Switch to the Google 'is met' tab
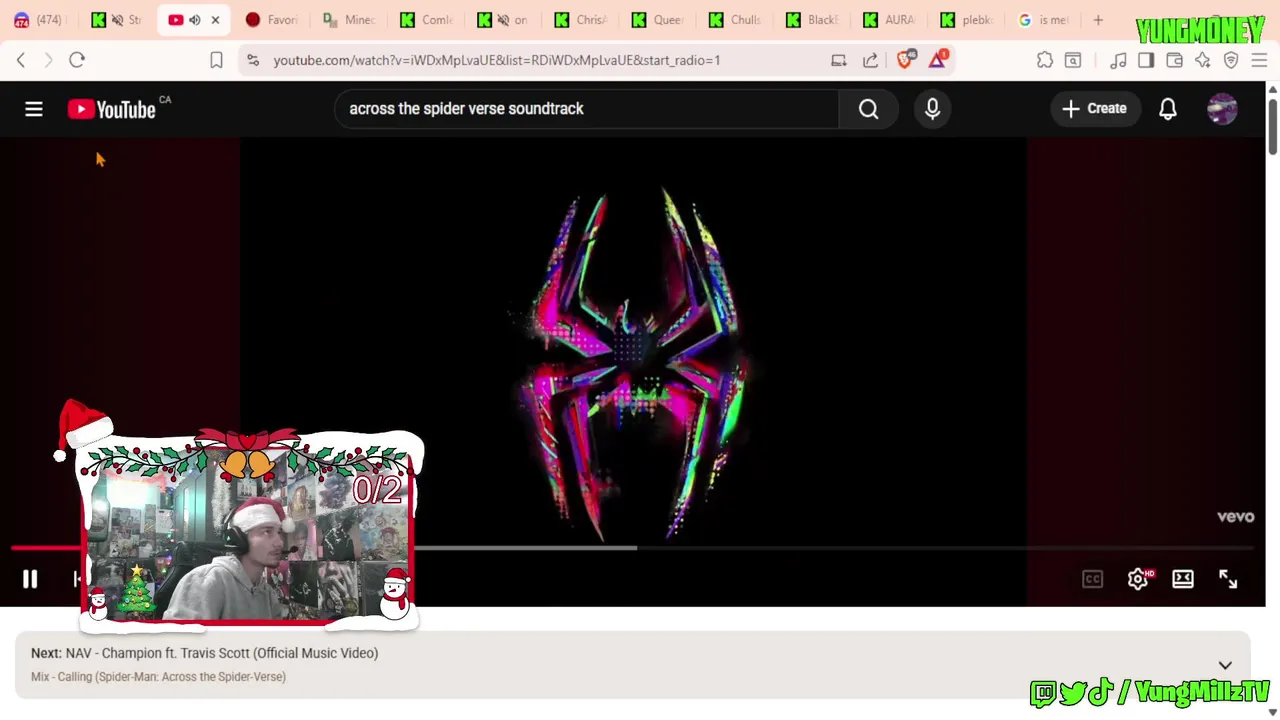Screen dimensions: 1280x720 (1043, 20)
